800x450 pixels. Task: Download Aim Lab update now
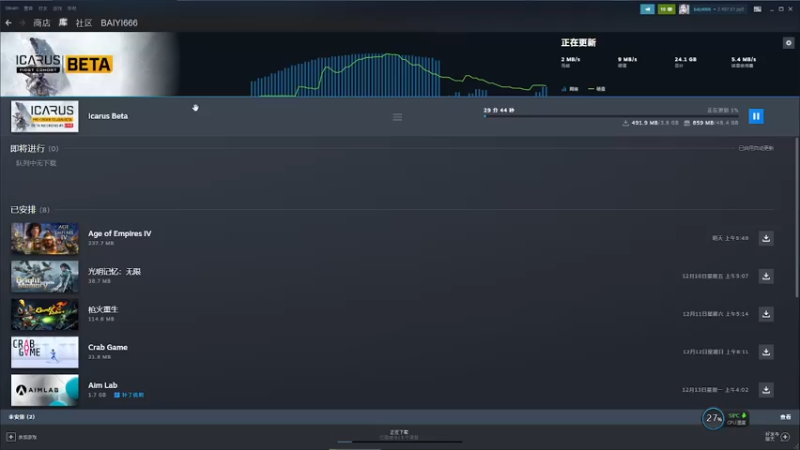tap(766, 390)
